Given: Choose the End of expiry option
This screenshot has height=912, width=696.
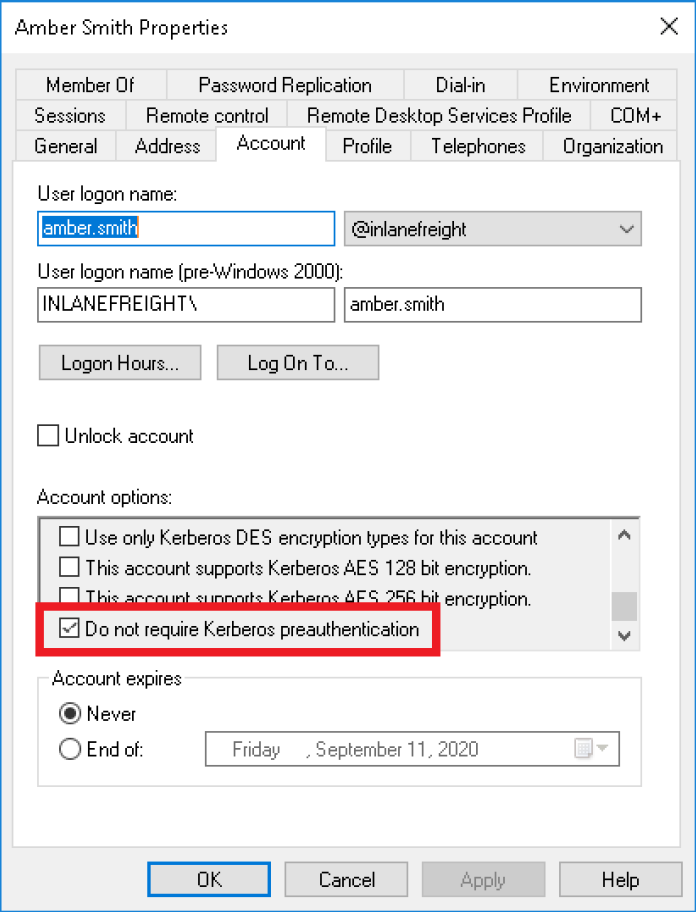Looking at the screenshot, I should coord(70,749).
